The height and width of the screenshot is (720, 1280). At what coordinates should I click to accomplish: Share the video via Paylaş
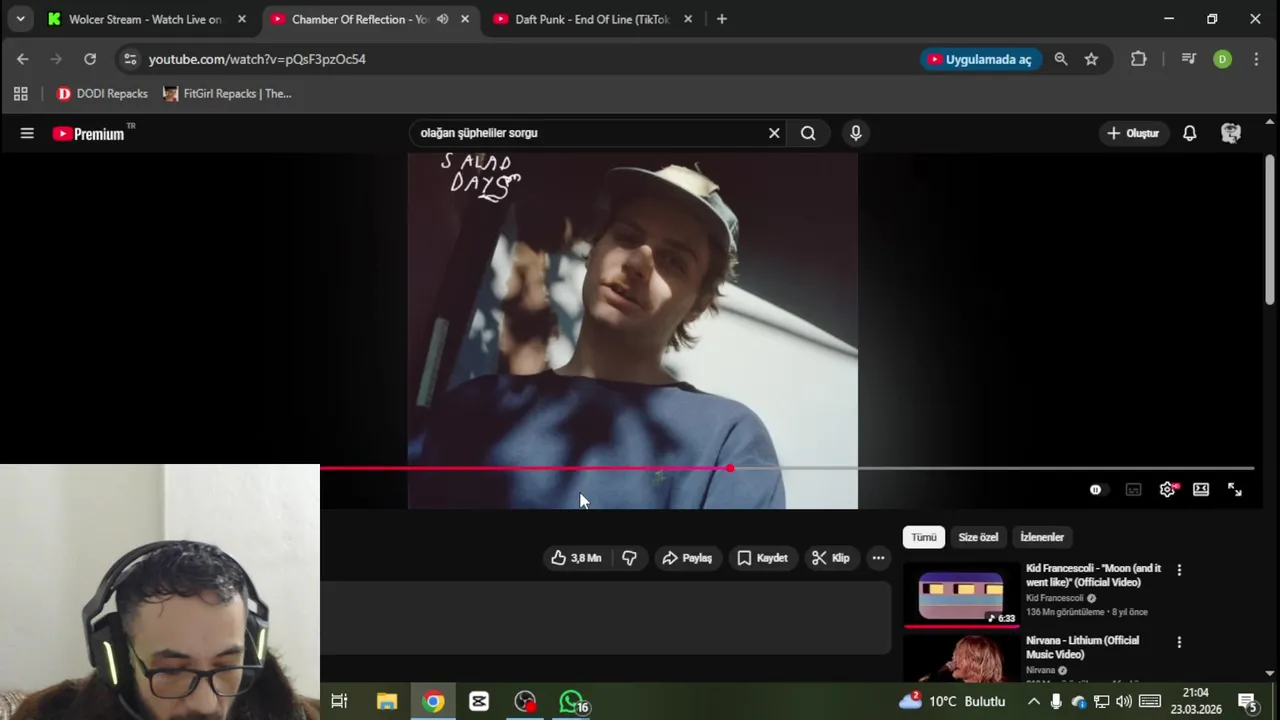pos(687,558)
